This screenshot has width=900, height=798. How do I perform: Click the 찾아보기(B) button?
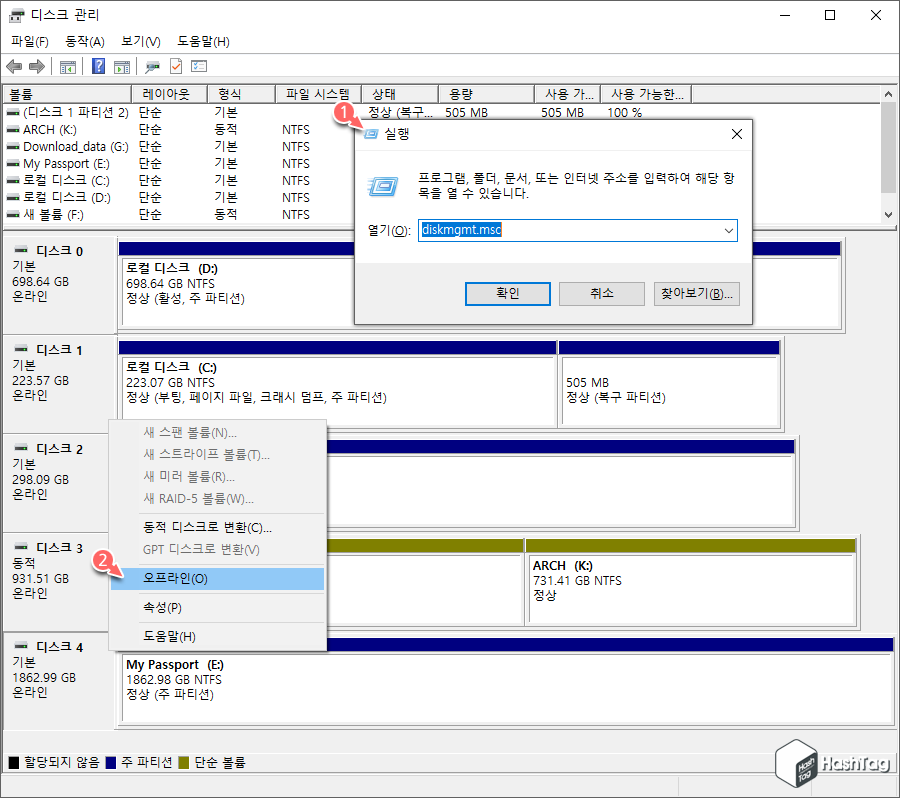point(696,293)
